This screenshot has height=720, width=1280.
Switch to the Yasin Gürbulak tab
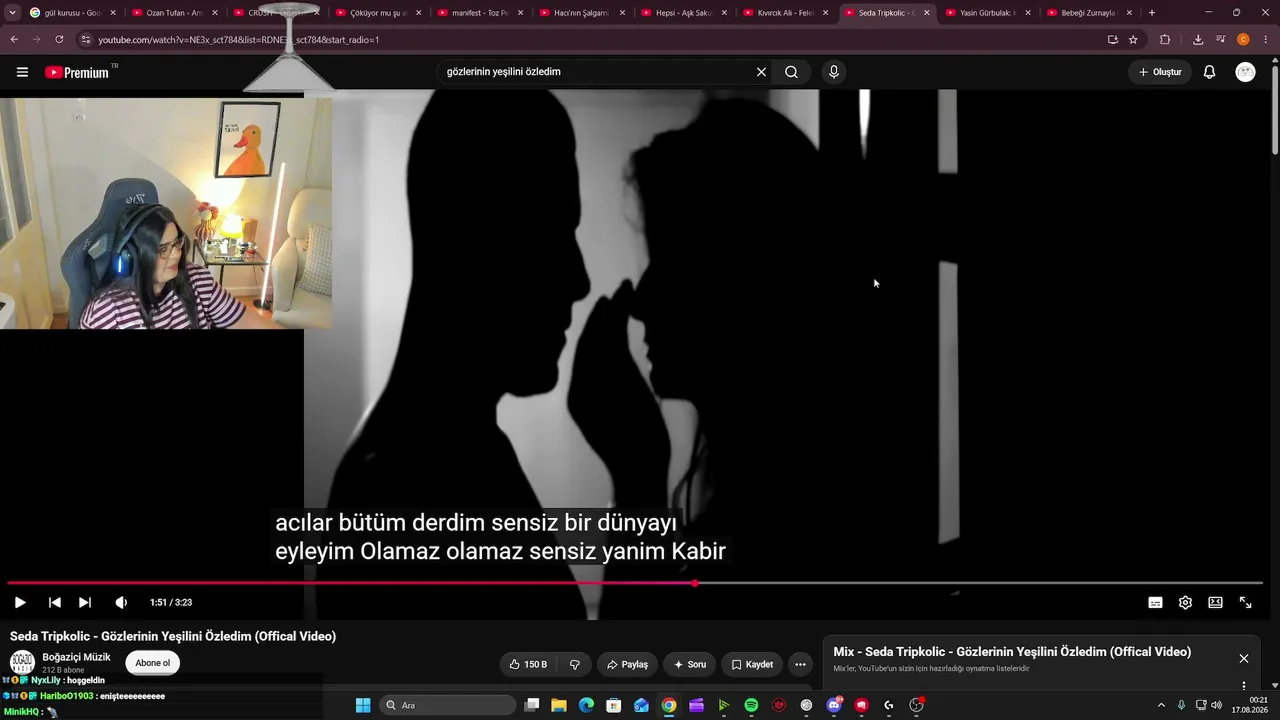click(988, 13)
